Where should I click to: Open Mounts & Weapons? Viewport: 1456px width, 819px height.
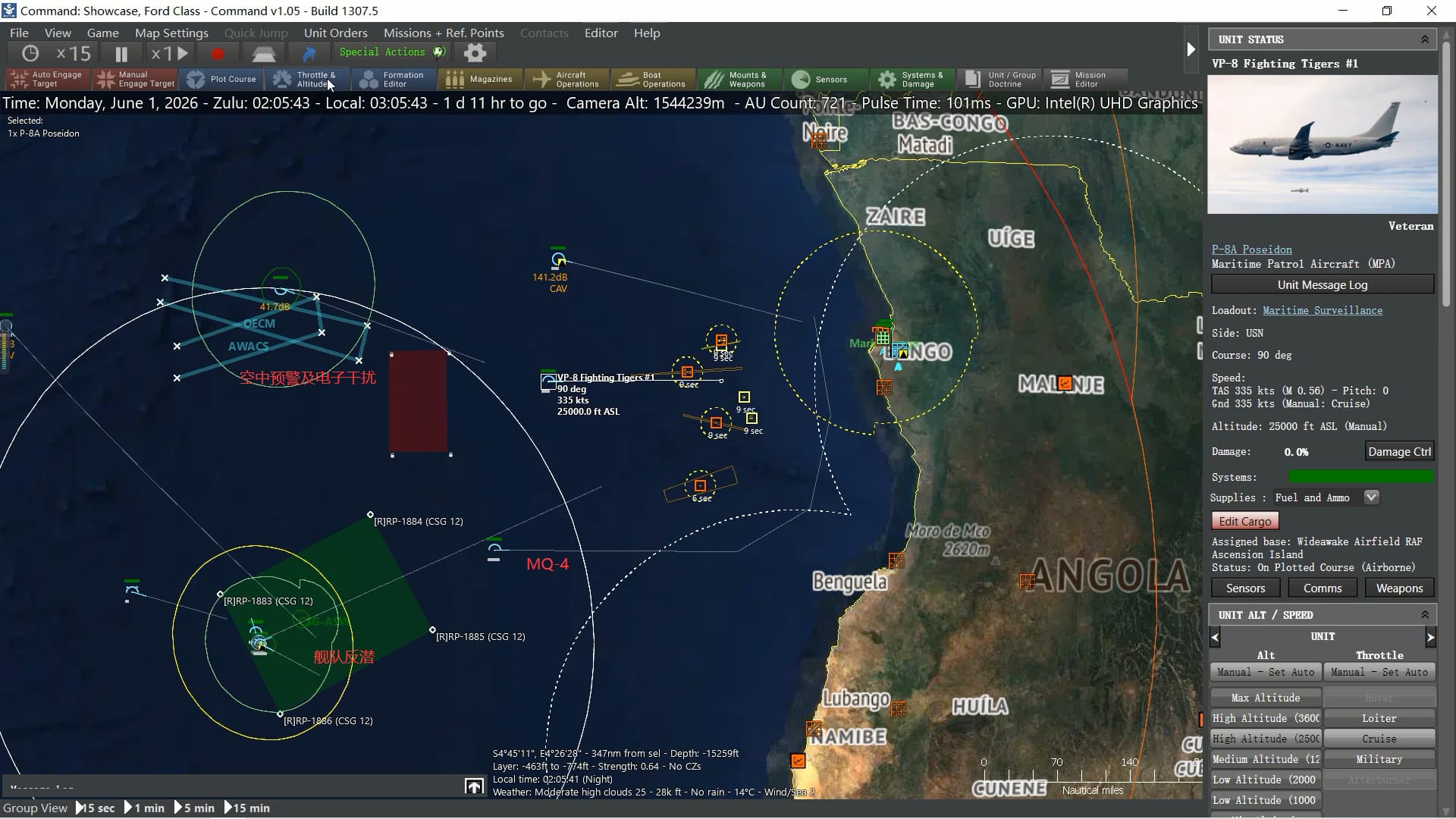[x=740, y=79]
